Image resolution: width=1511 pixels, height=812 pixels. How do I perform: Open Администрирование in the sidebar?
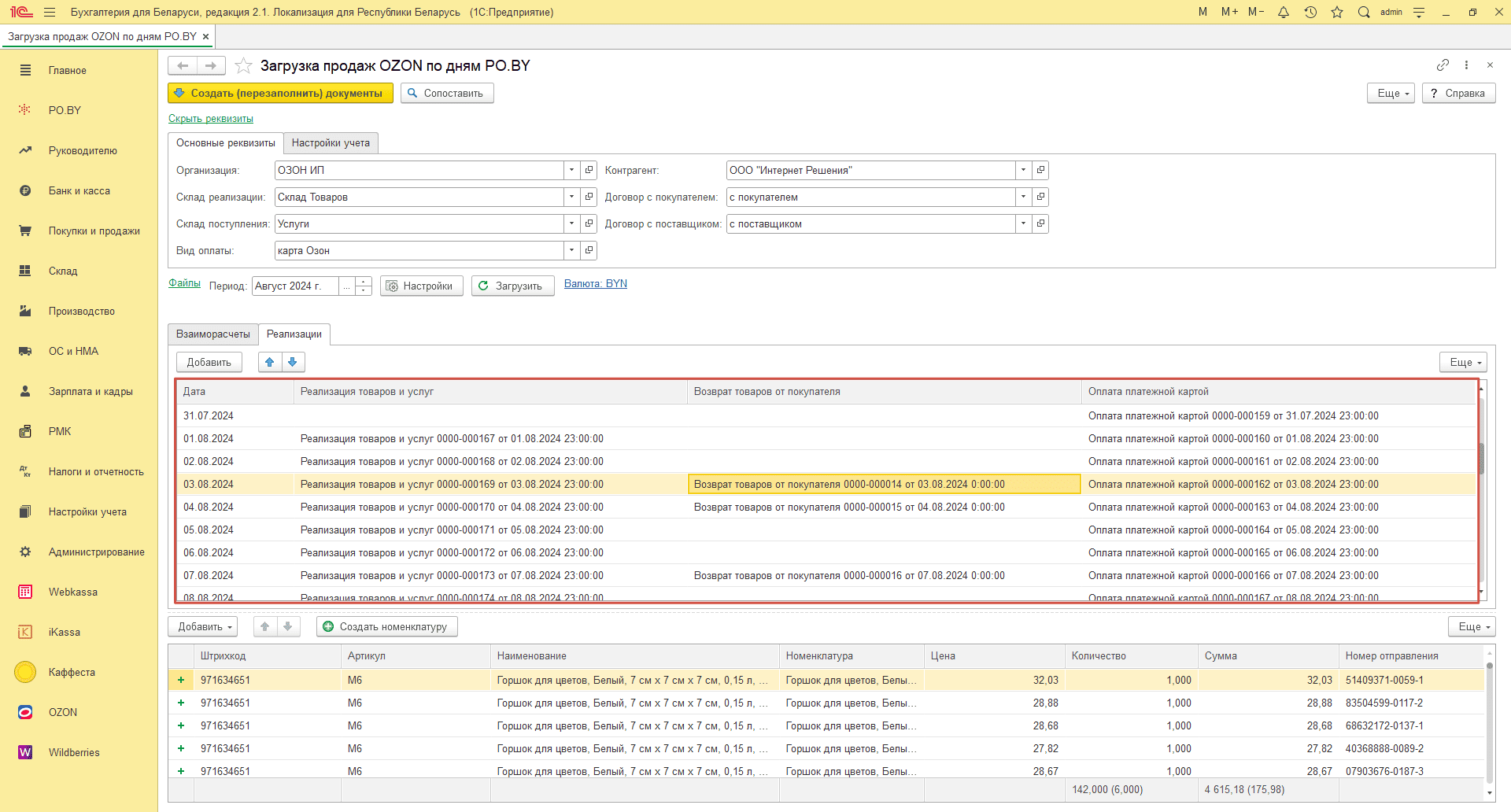96,552
